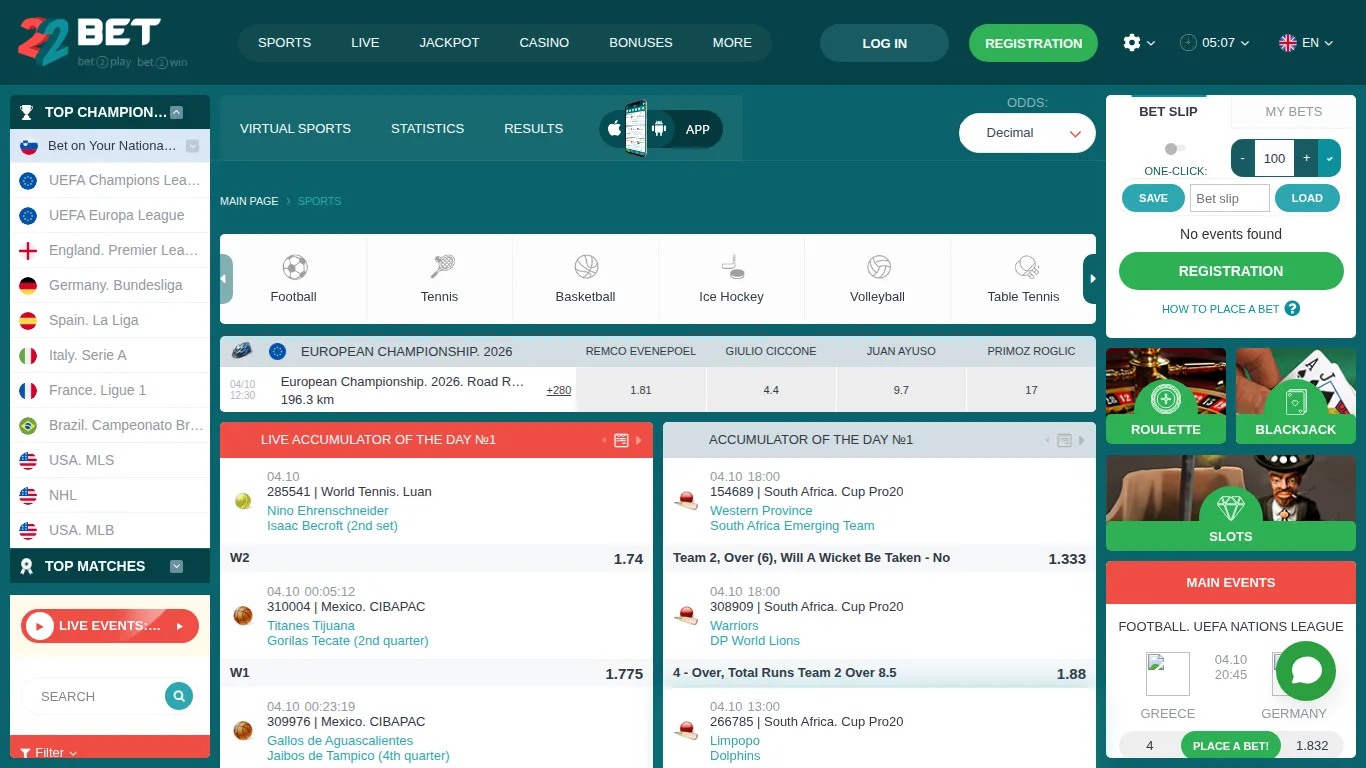Open the settings gear dropdown
Screen dimensions: 1366x768
tap(1139, 43)
